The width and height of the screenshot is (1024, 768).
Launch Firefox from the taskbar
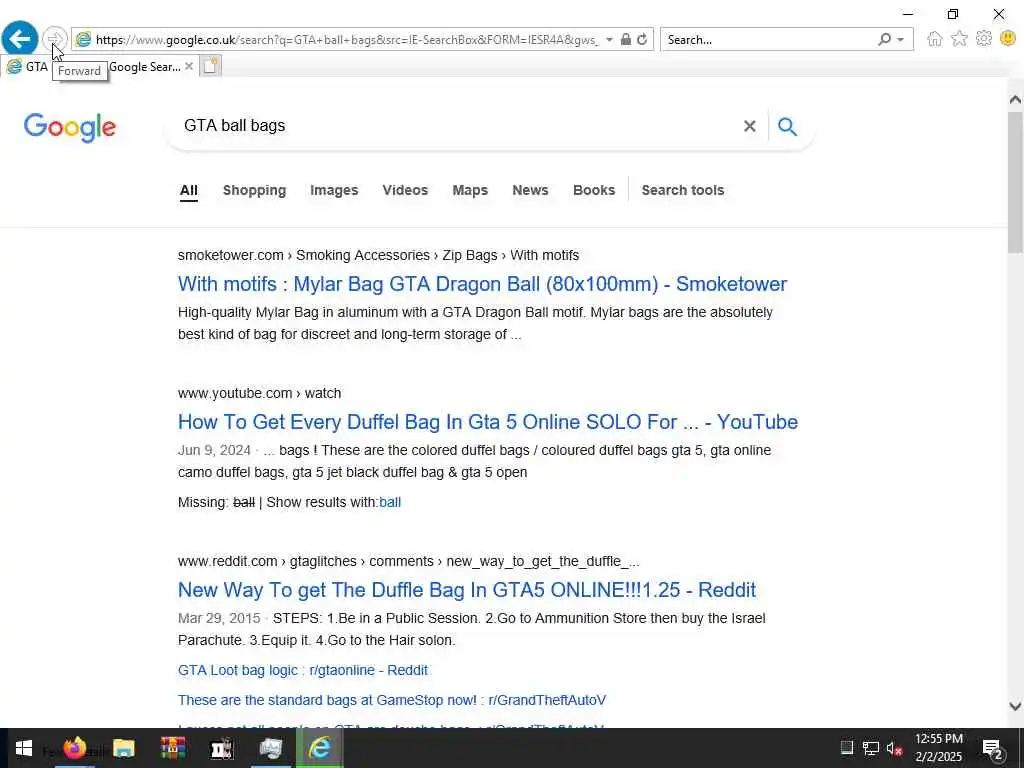point(74,748)
